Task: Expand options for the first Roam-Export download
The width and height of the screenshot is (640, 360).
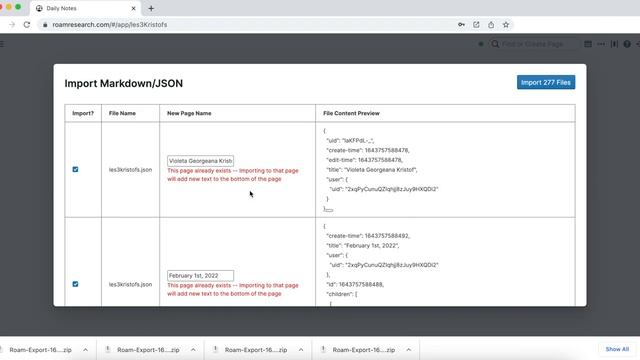Action: (x=85, y=350)
